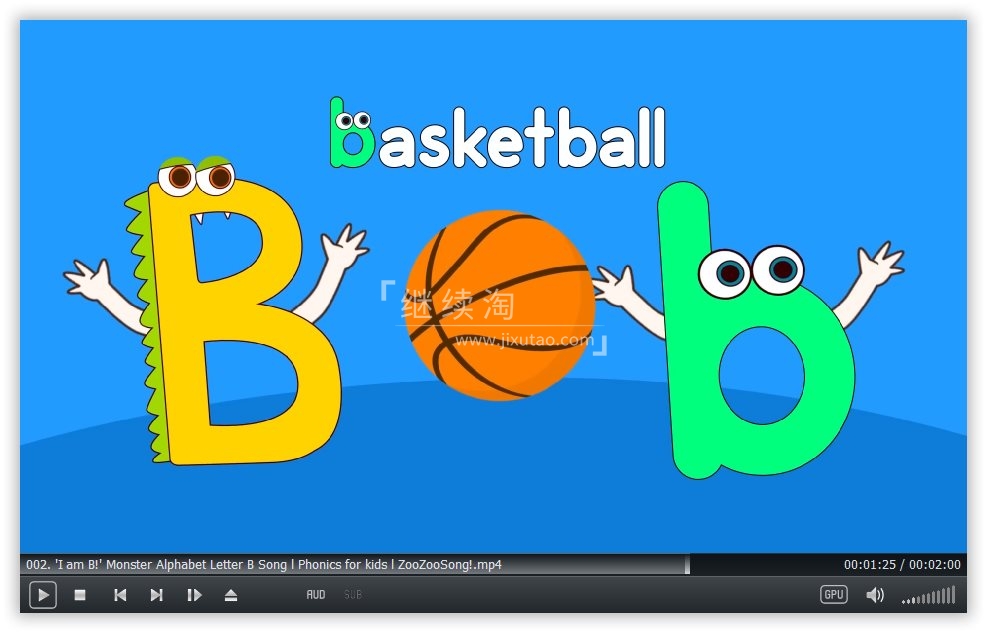The height and width of the screenshot is (633, 987).
Task: Skip to the next track
Action: pos(156,595)
